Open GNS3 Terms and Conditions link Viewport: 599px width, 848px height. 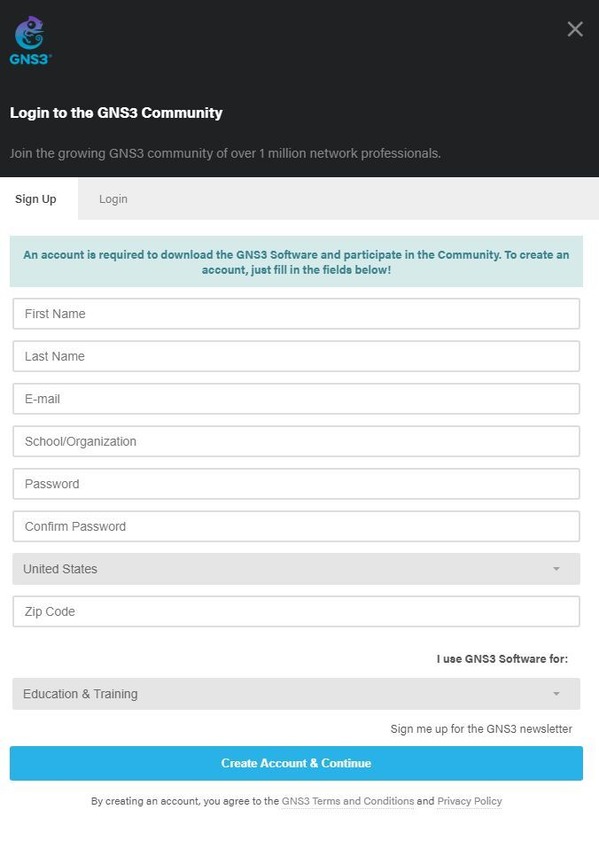click(x=348, y=801)
